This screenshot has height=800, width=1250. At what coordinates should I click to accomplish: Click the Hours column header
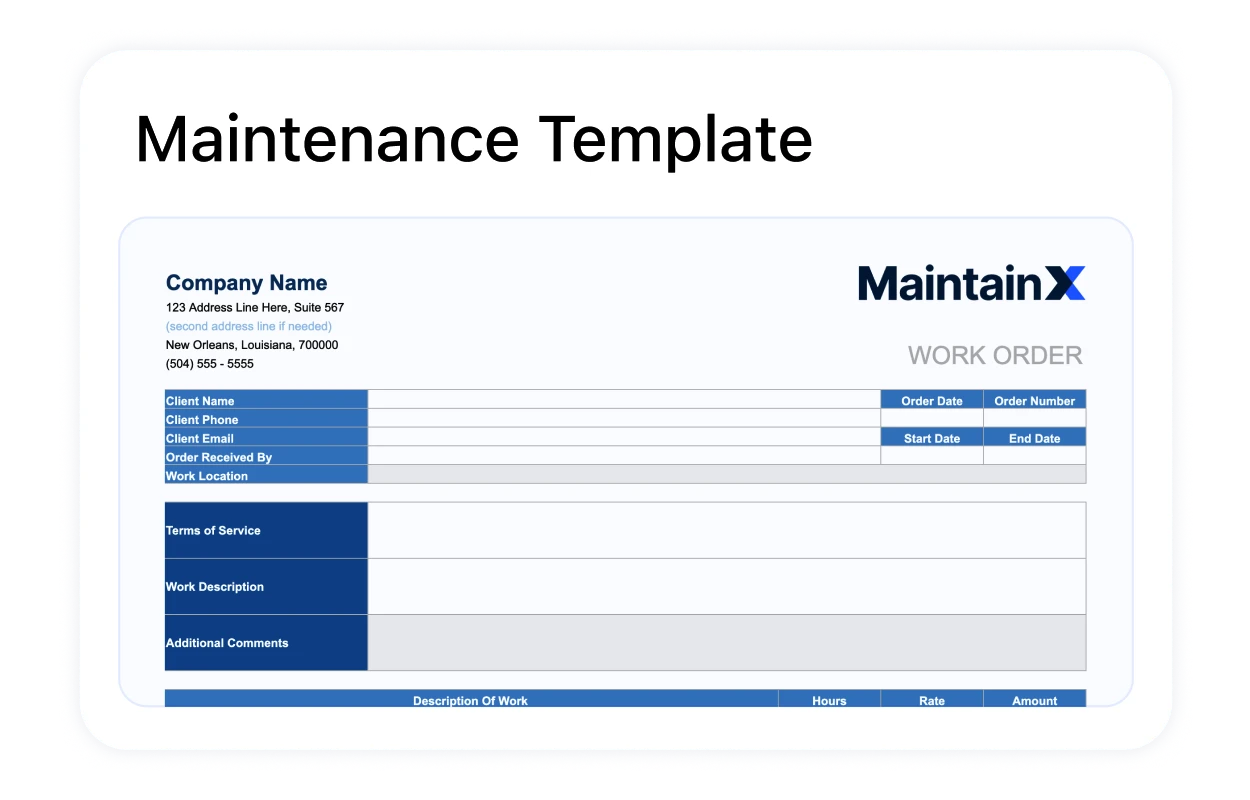[x=829, y=700]
